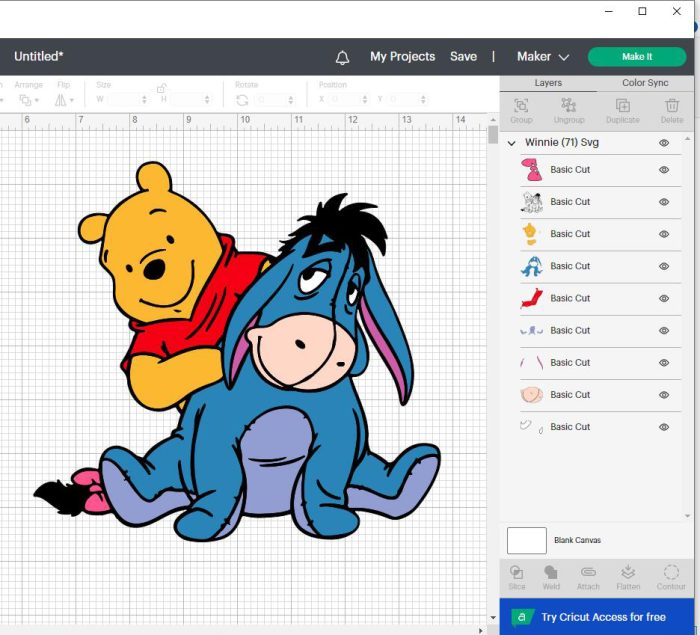
Task: Switch to the Color Sync tab
Action: click(645, 83)
